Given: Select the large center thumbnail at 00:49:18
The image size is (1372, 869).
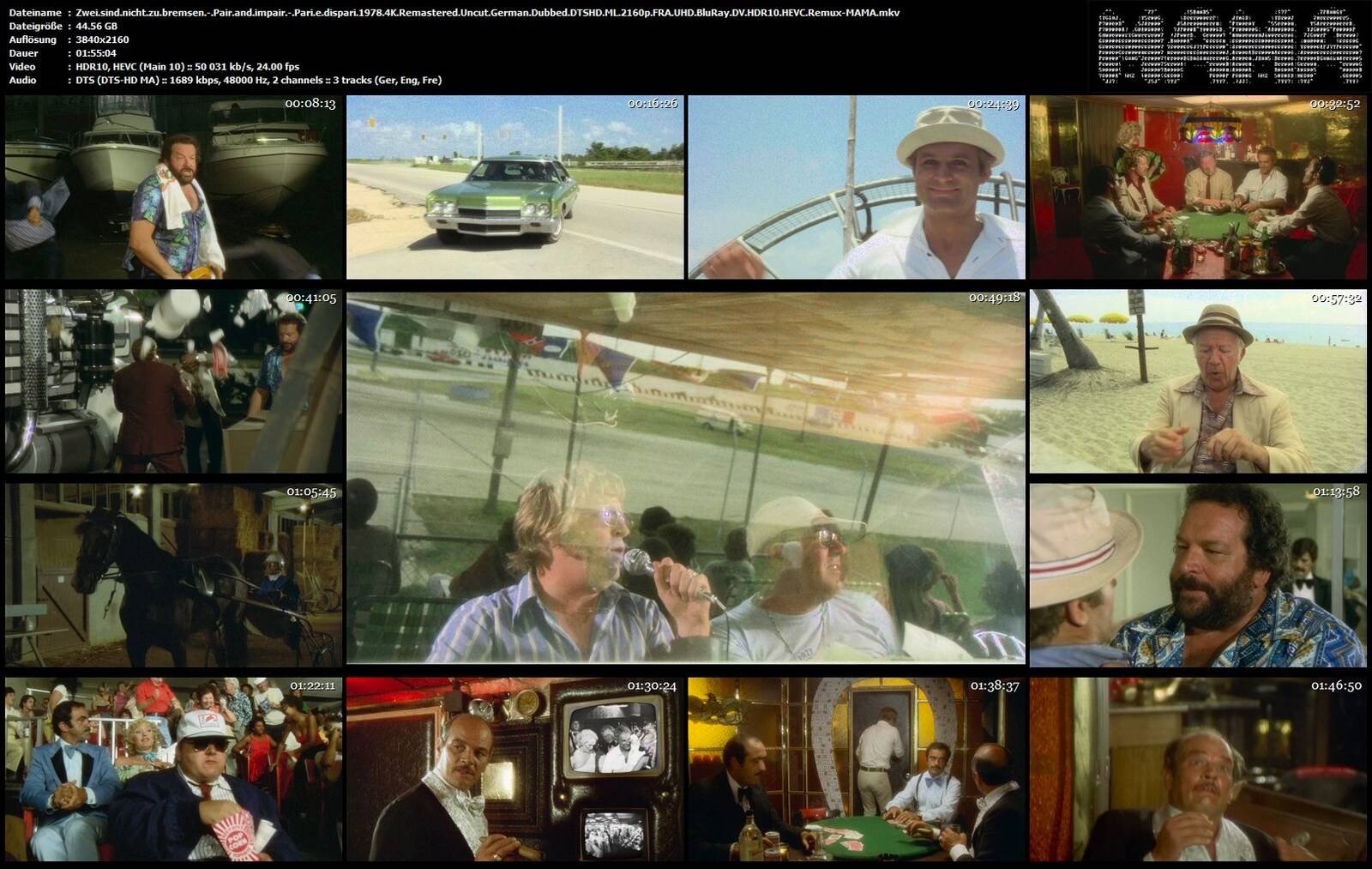Looking at the screenshot, I should (685, 477).
